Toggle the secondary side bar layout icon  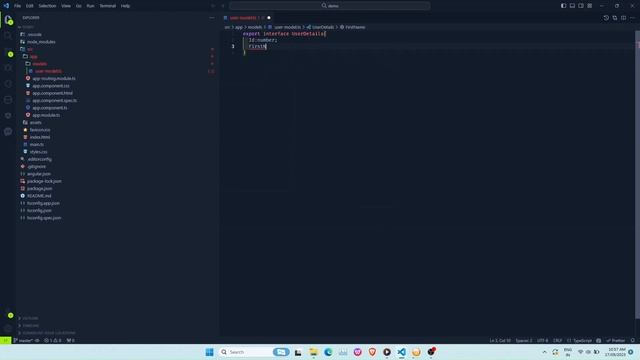(581, 6)
